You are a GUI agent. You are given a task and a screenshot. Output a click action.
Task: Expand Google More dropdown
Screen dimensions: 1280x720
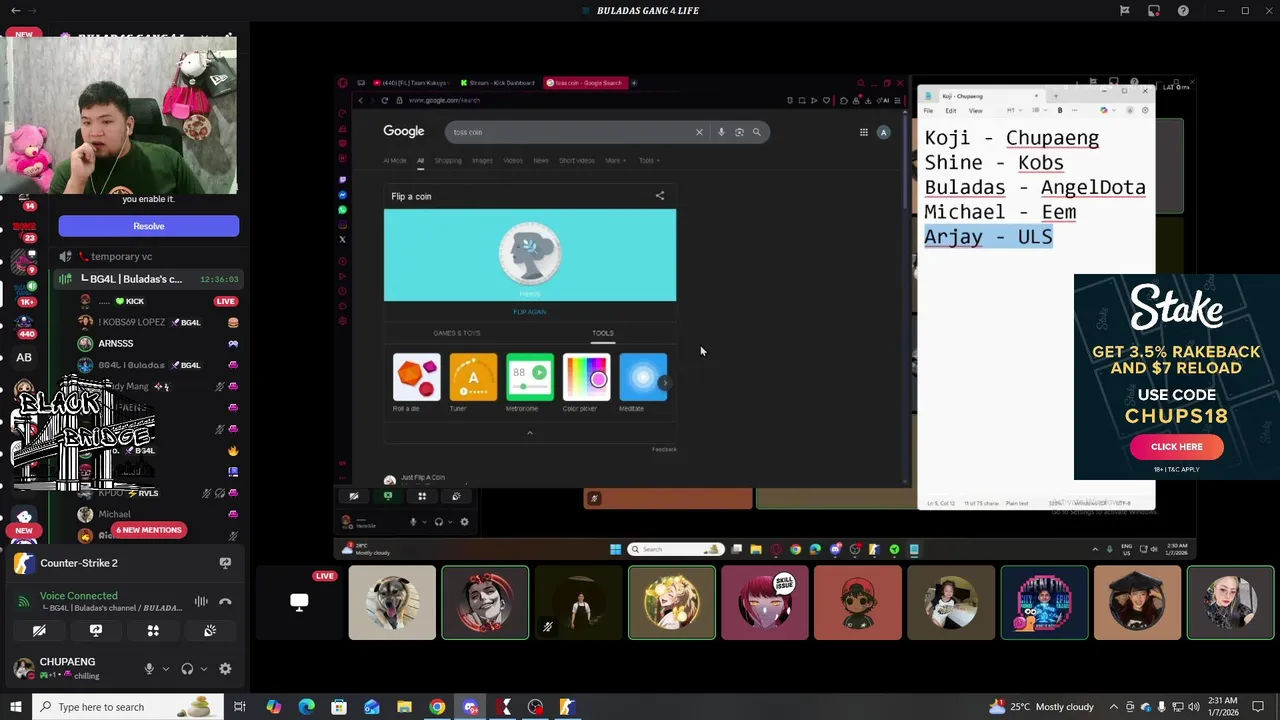point(615,160)
